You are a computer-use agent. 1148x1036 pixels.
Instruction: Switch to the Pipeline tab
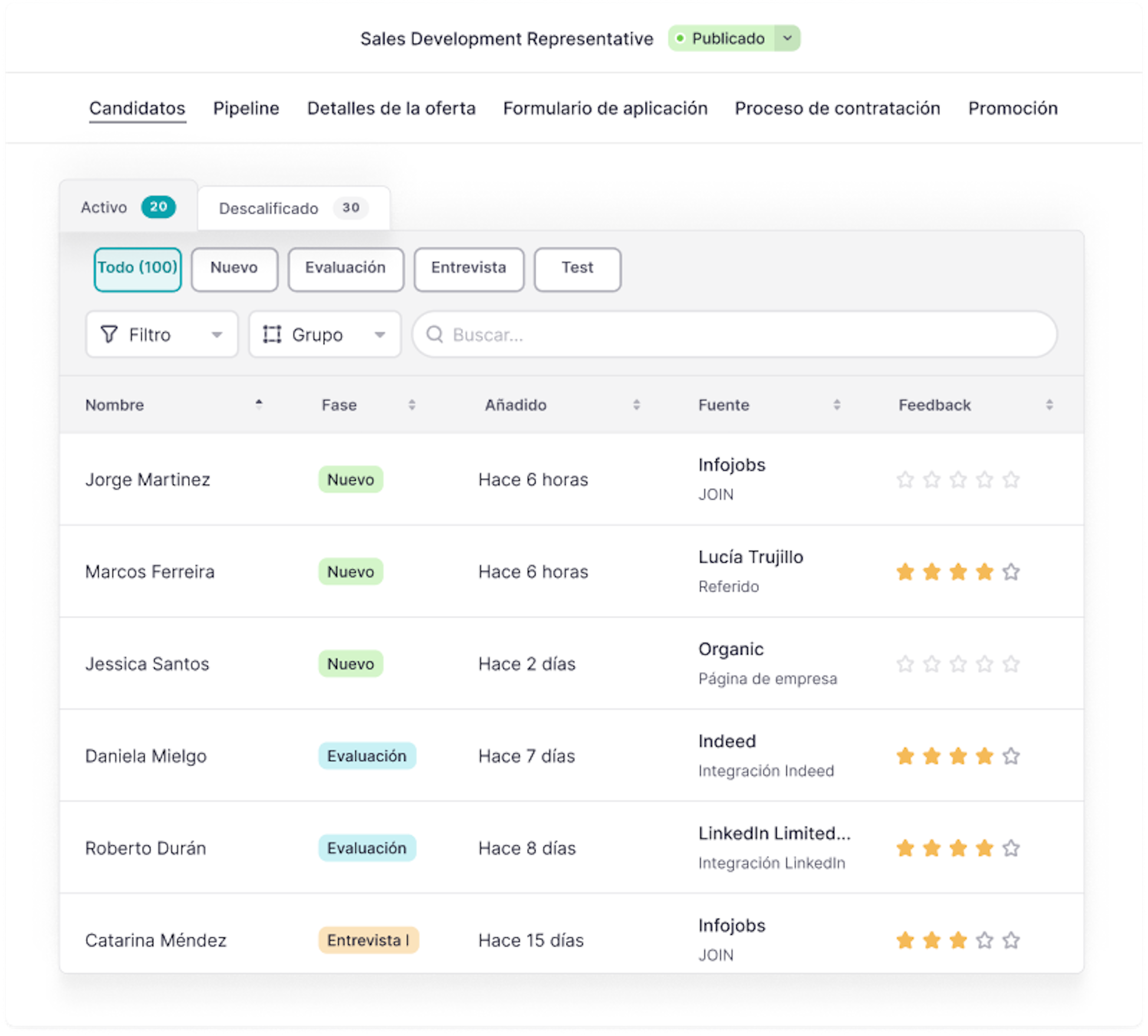pos(246,108)
